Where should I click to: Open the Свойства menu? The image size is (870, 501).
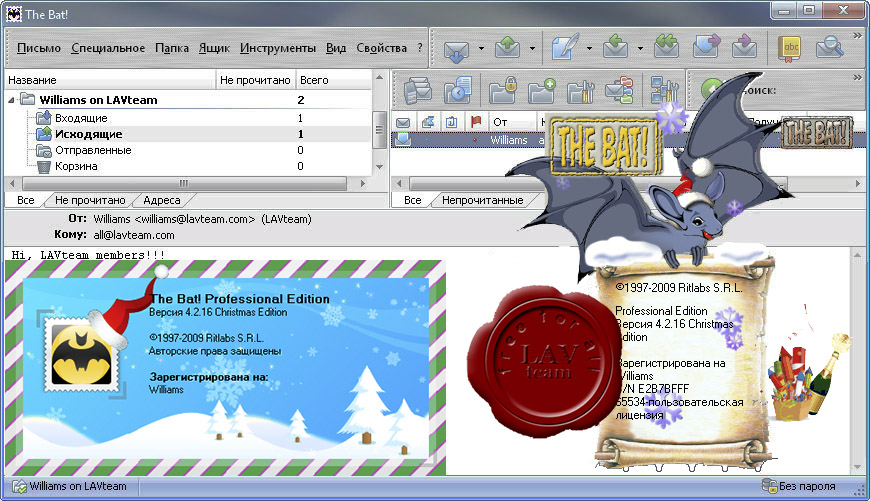click(x=382, y=48)
